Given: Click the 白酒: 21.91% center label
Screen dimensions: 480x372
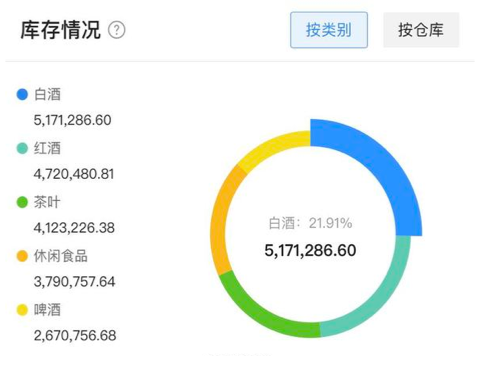Looking at the screenshot, I should [310, 223].
